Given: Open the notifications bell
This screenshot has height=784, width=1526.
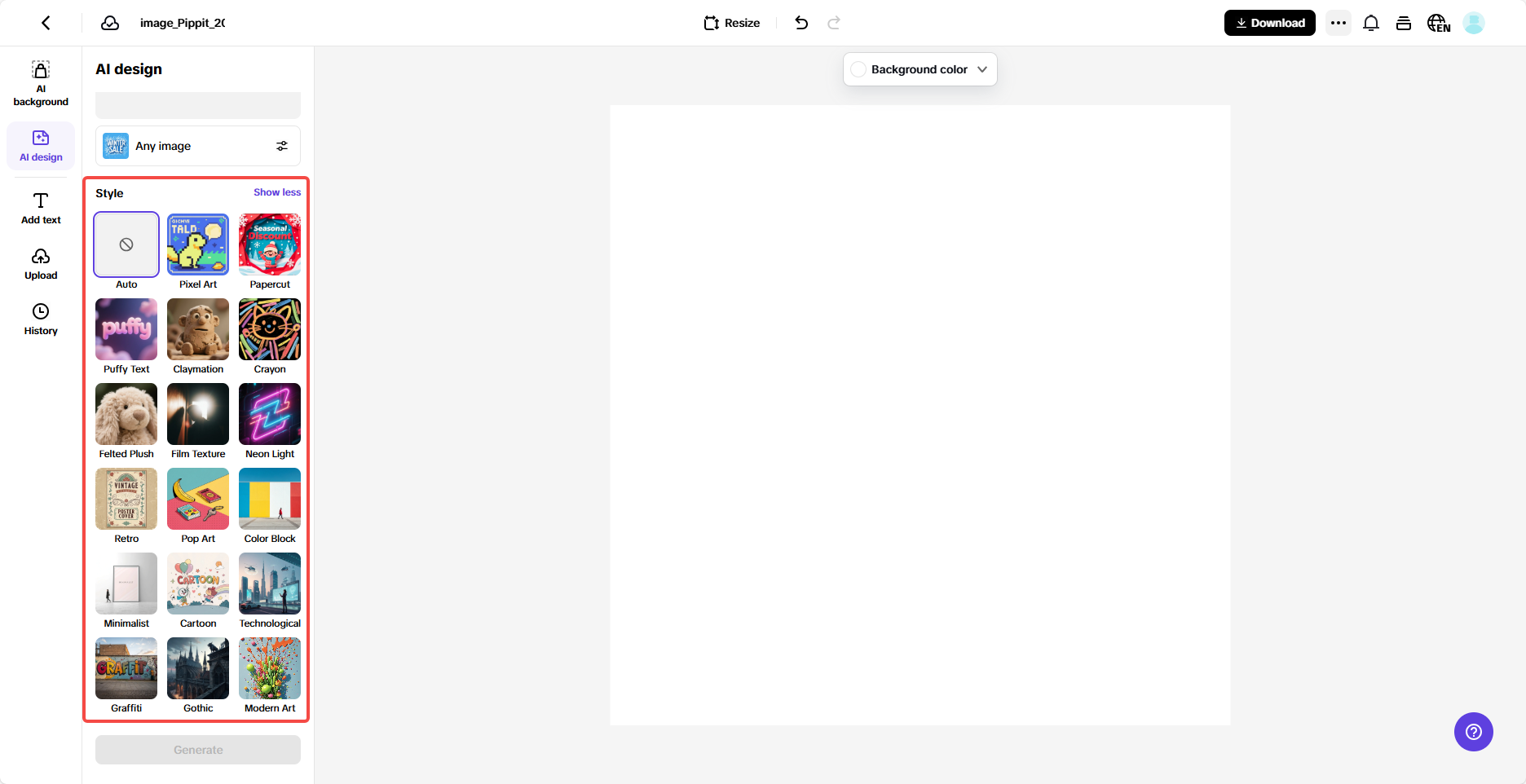Looking at the screenshot, I should click(1371, 23).
